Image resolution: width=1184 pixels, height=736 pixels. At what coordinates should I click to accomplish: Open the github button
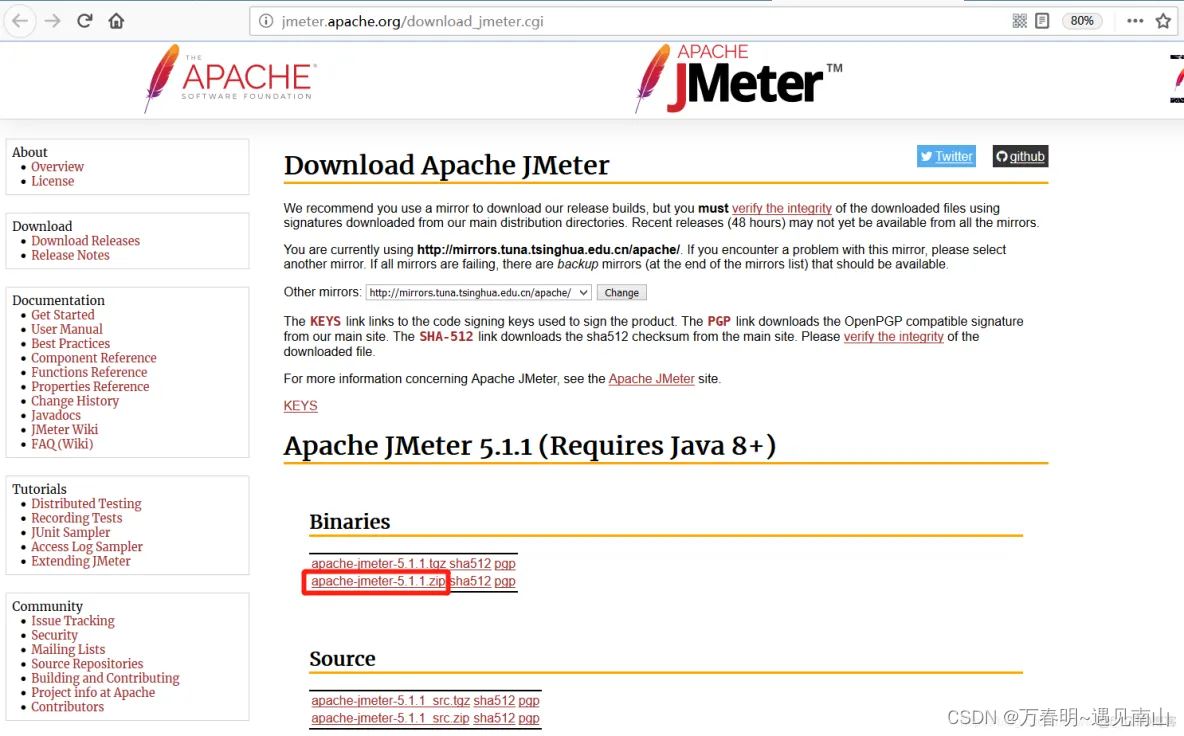pos(1020,156)
